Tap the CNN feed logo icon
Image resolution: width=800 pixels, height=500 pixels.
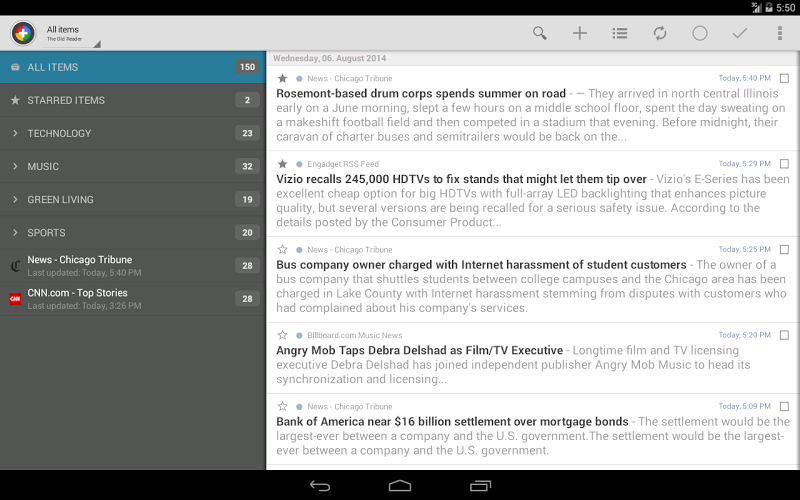click(15, 299)
